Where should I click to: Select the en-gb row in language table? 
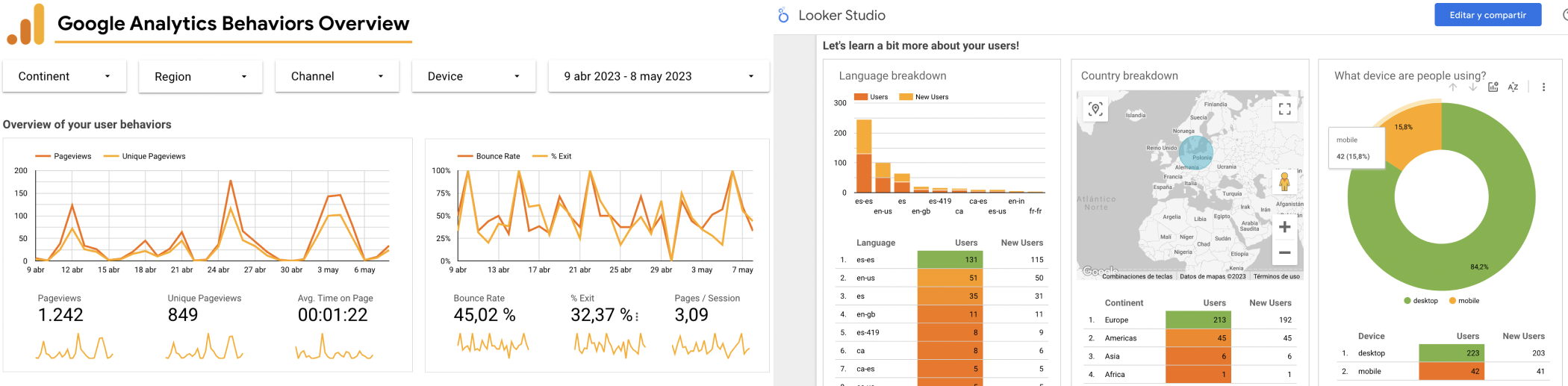[x=941, y=314]
